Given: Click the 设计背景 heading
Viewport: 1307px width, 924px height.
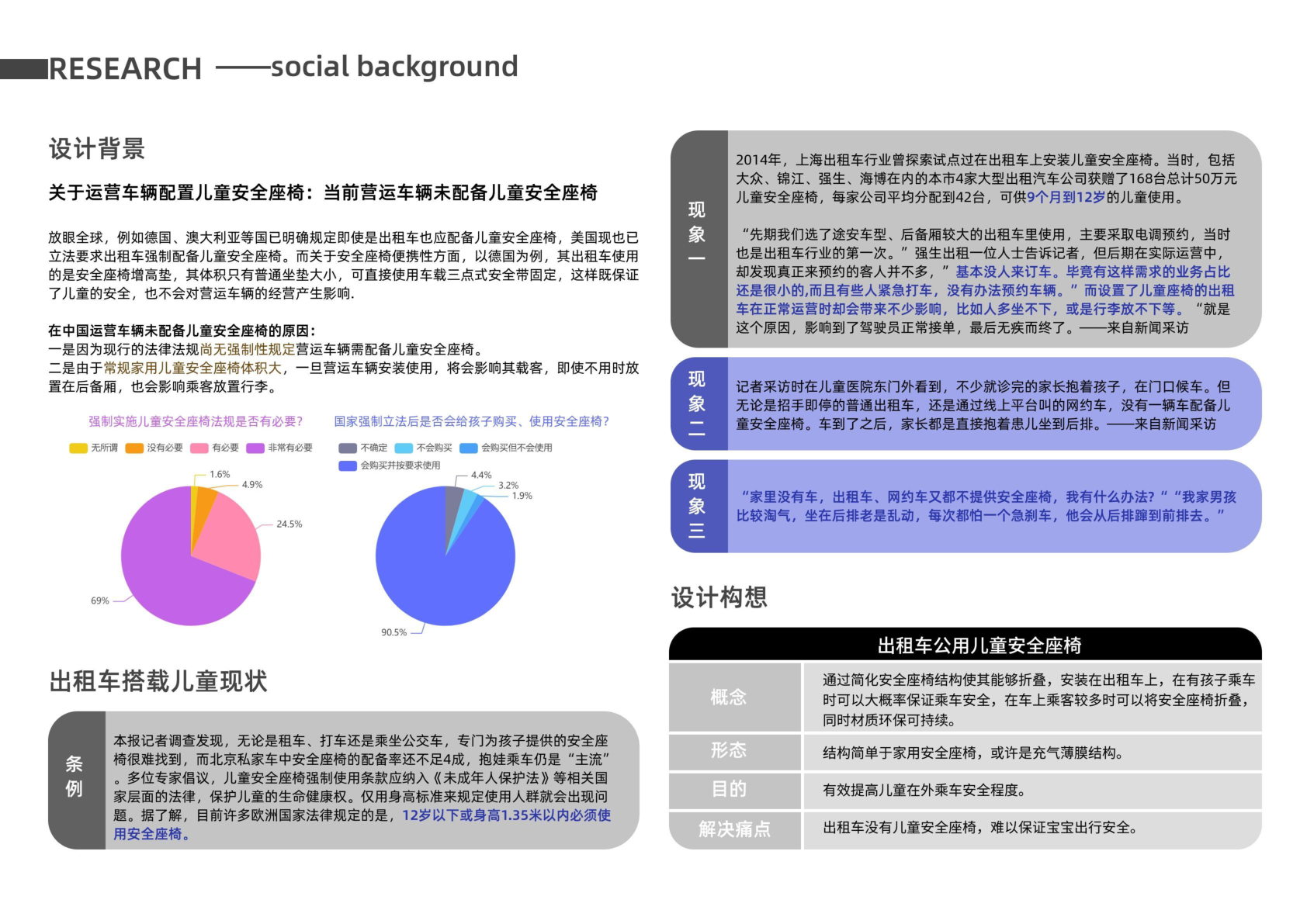Looking at the screenshot, I should pyautogui.click(x=97, y=149).
